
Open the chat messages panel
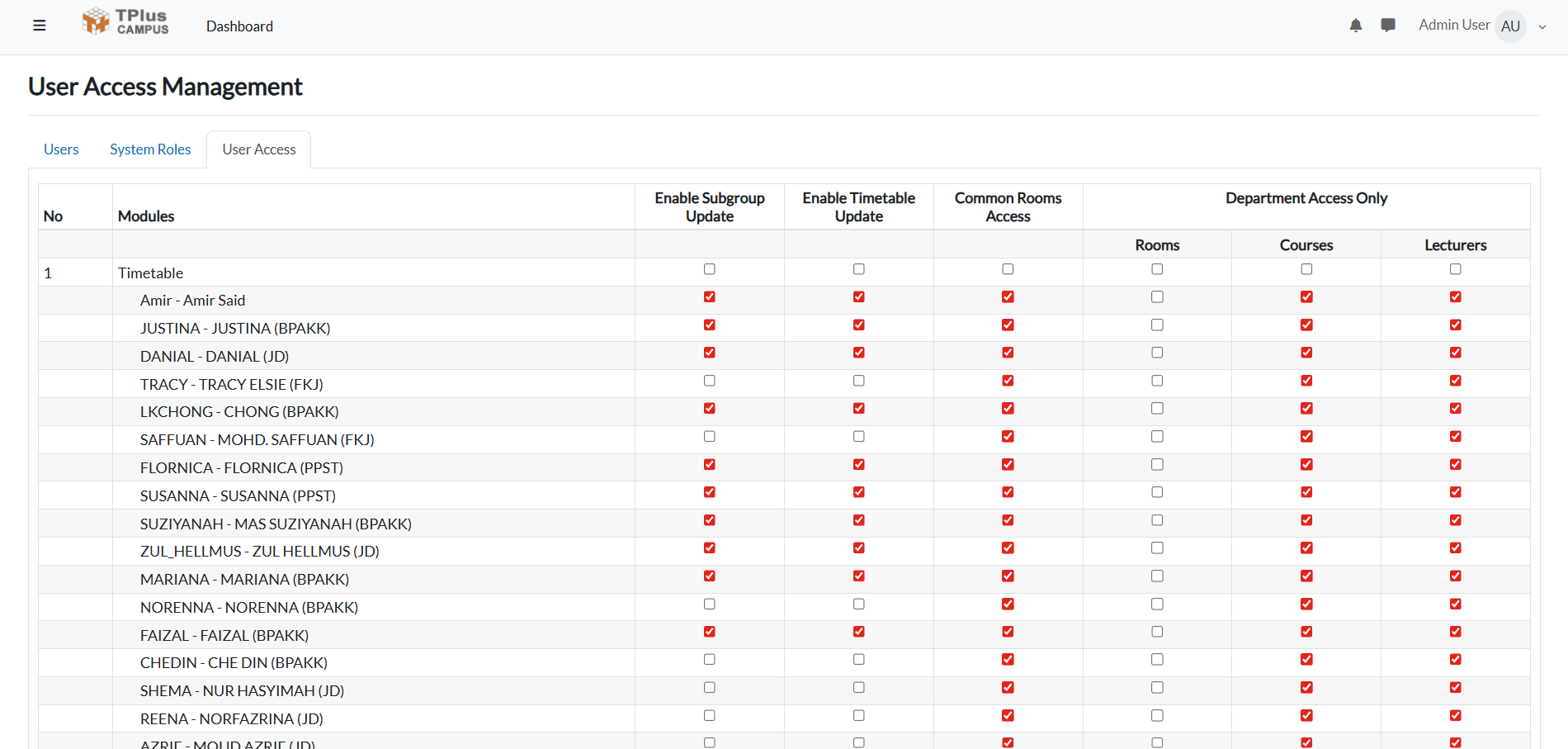[x=1388, y=26]
